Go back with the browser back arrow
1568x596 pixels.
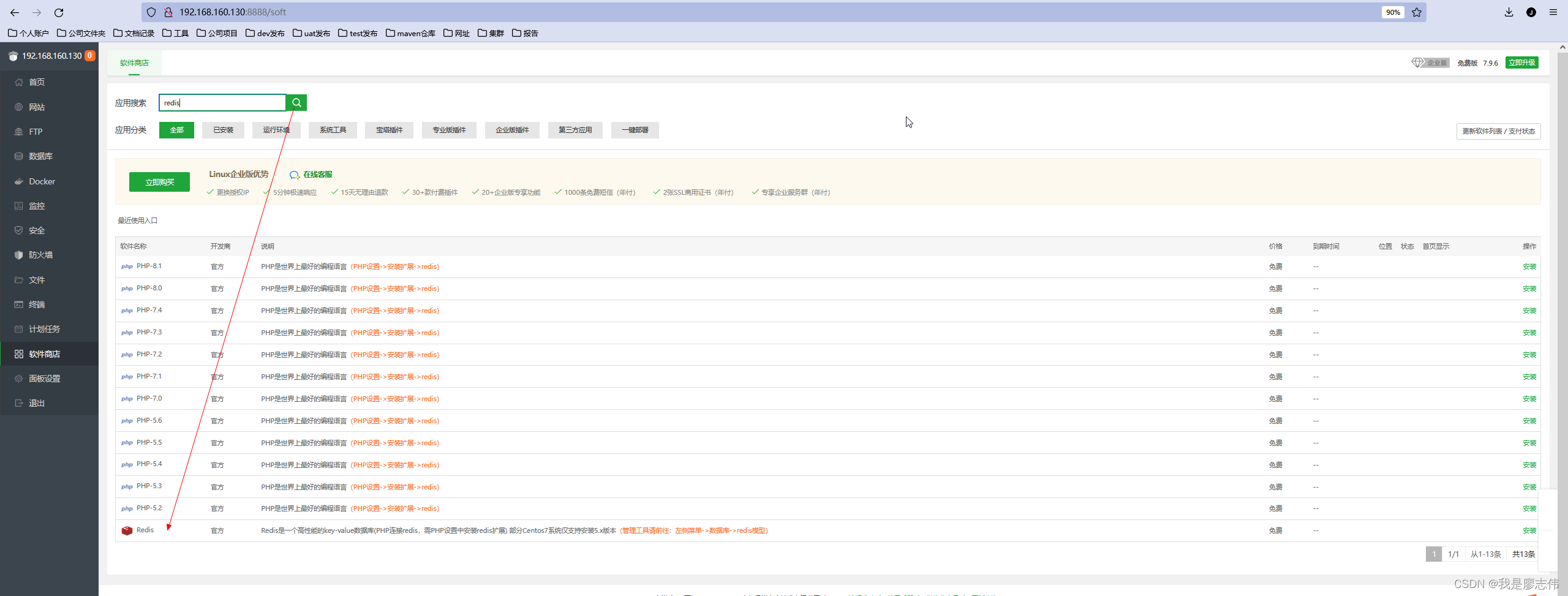[x=15, y=12]
